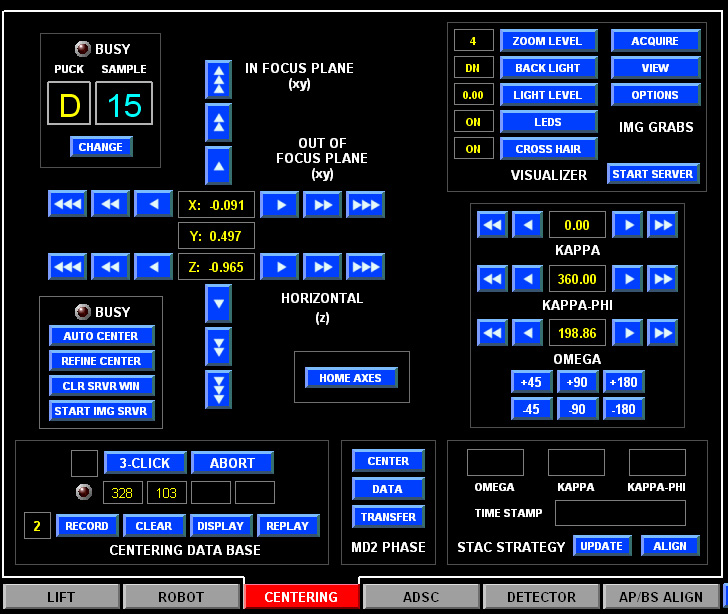
Task: Toggle the CROSS HAIR button
Action: click(548, 149)
